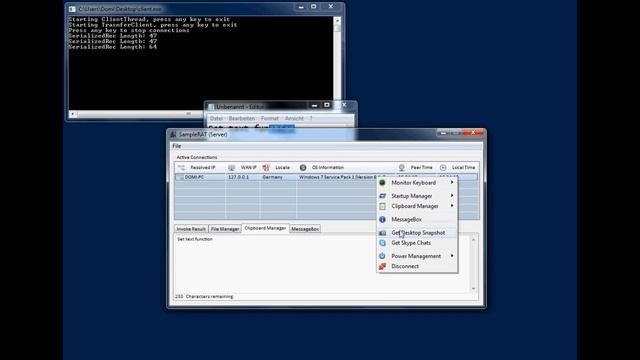This screenshot has width=640, height=360.
Task: Click the console window title bar icon
Action: [x=72, y=9]
